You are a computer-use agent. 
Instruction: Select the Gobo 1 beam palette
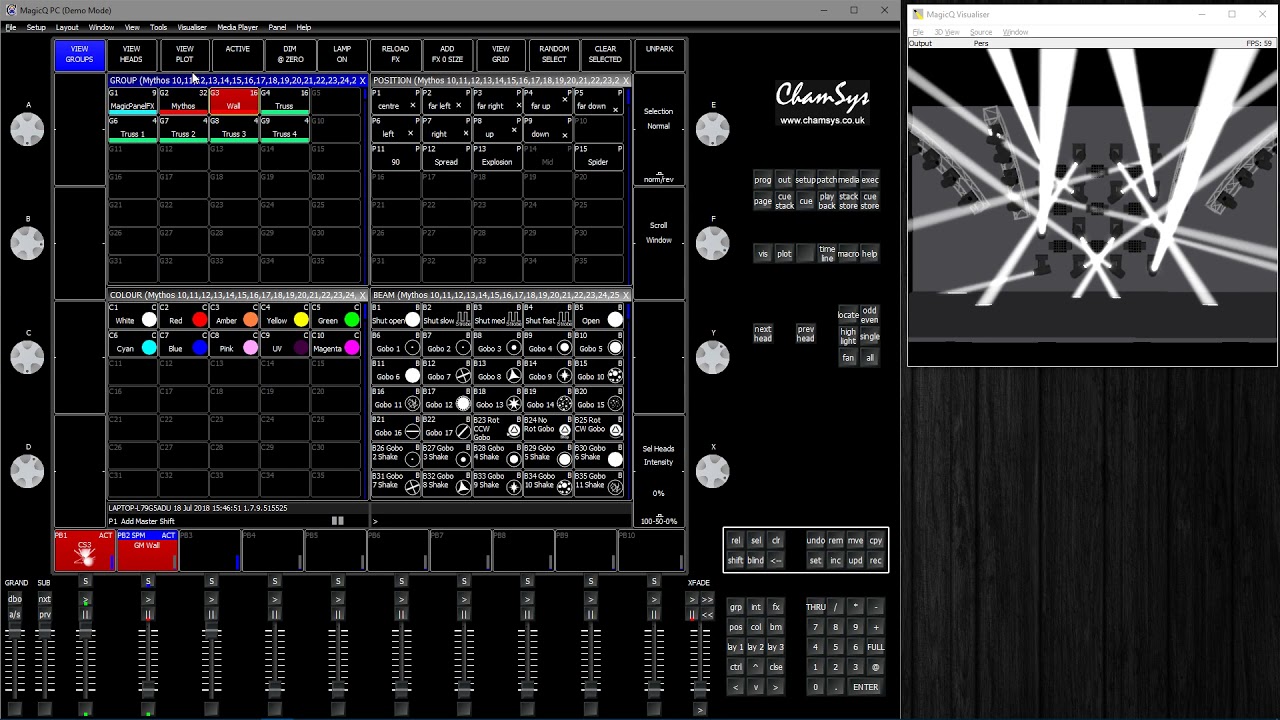tap(396, 343)
